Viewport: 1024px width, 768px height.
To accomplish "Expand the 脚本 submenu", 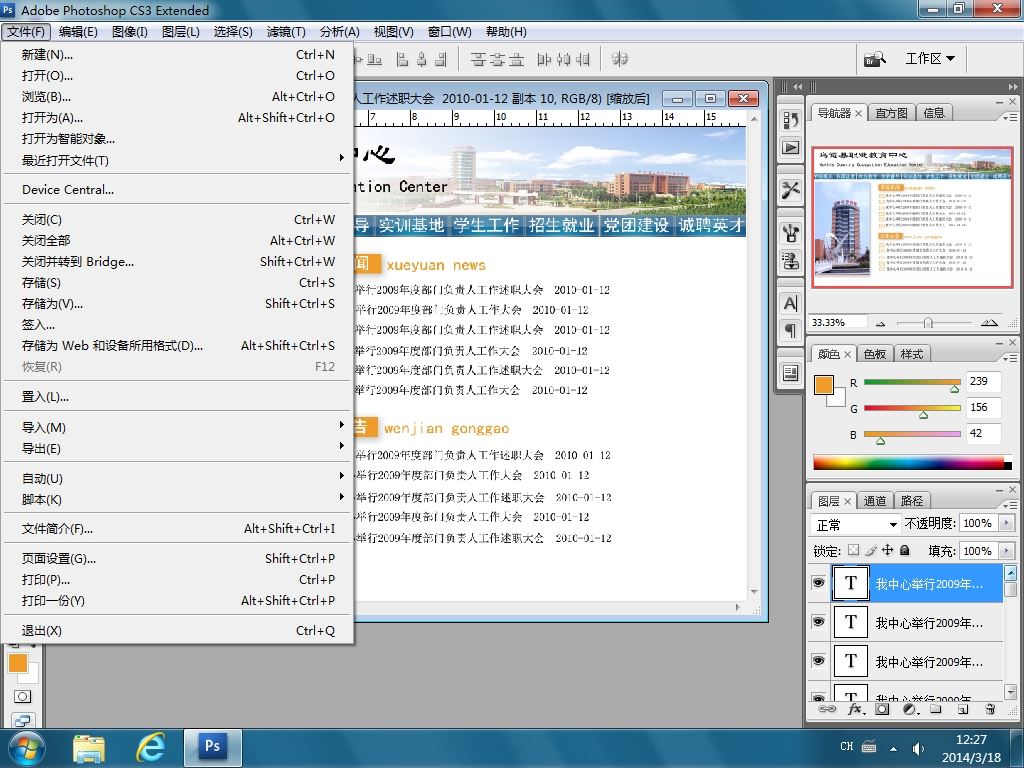I will 178,500.
